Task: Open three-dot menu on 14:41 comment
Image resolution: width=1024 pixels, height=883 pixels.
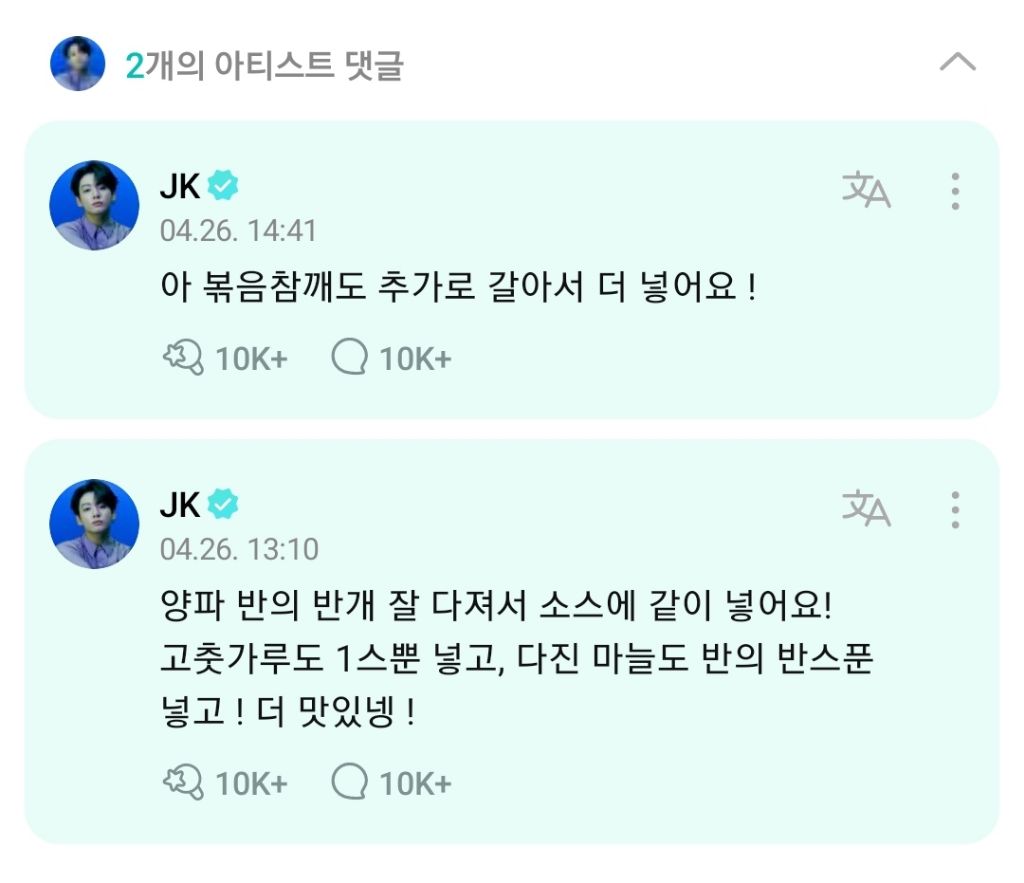Action: (956, 191)
